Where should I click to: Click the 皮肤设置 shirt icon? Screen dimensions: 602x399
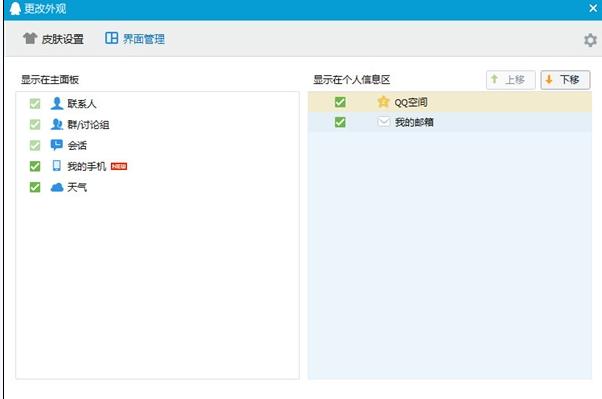coord(30,38)
